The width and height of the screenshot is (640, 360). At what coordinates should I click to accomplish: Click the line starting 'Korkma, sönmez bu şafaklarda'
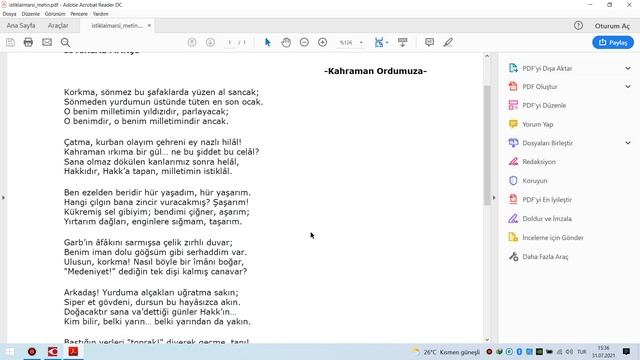161,92
